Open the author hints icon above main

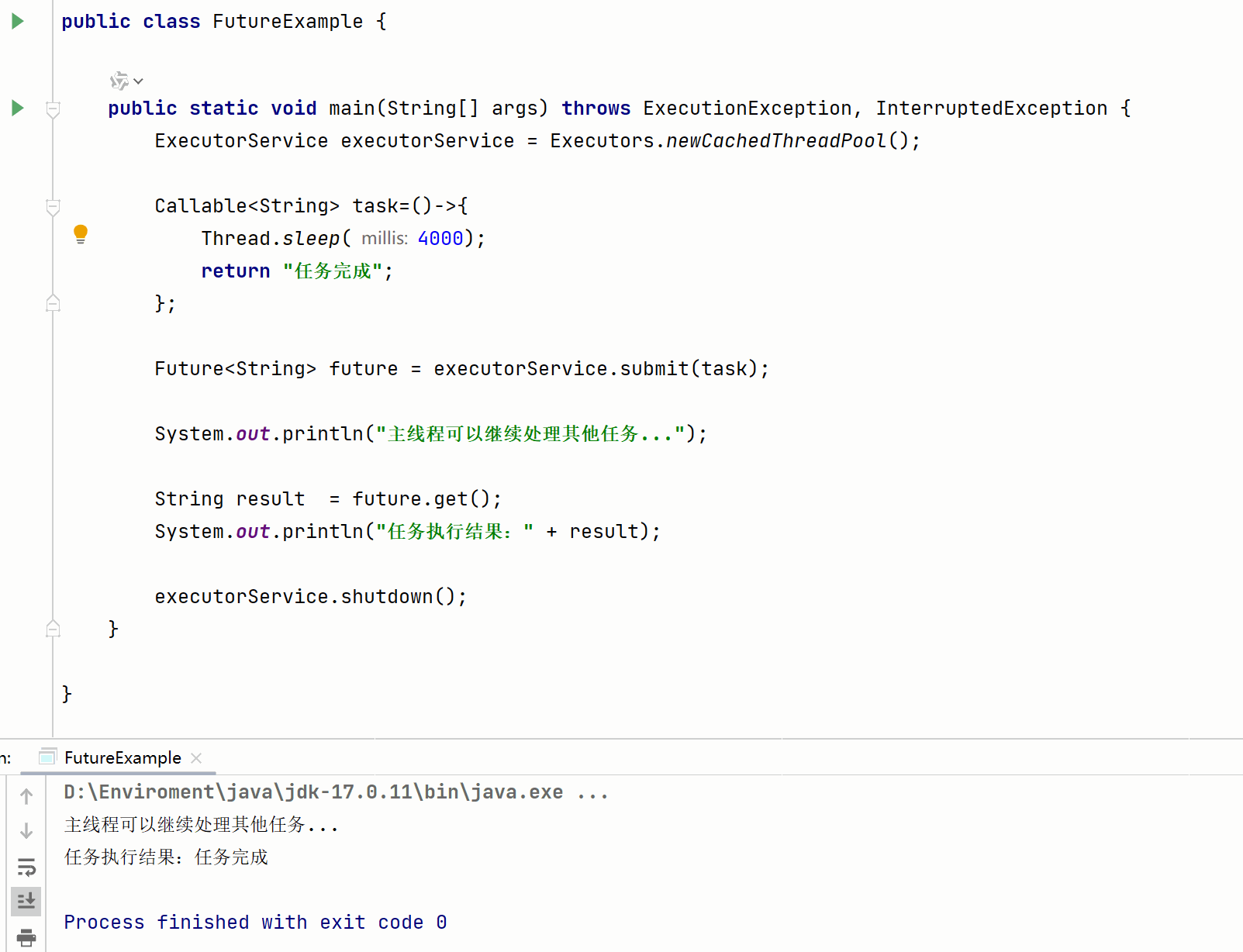coord(126,81)
